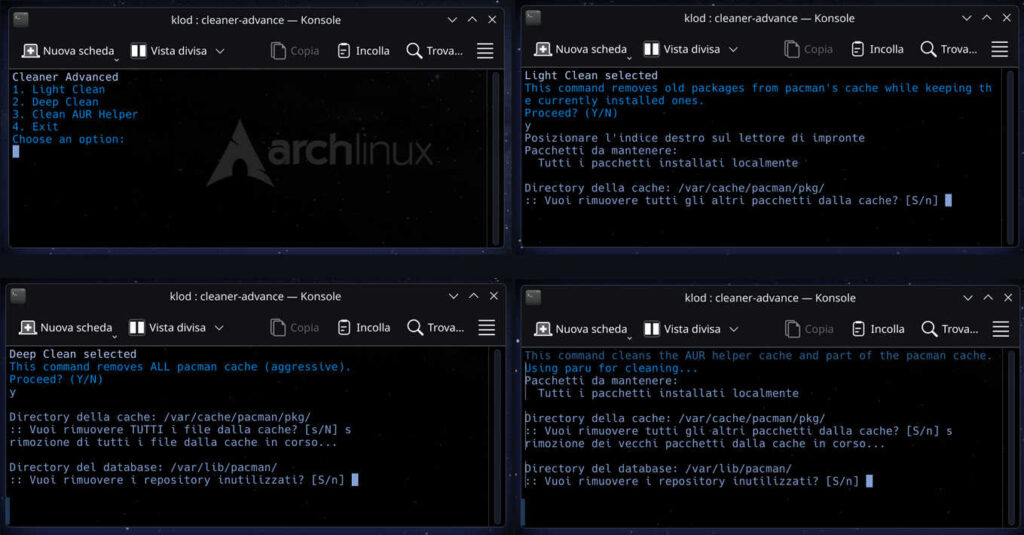Click Trova search icon in the Deep Clean window
Screen dimensions: 1024x535
tap(414, 328)
